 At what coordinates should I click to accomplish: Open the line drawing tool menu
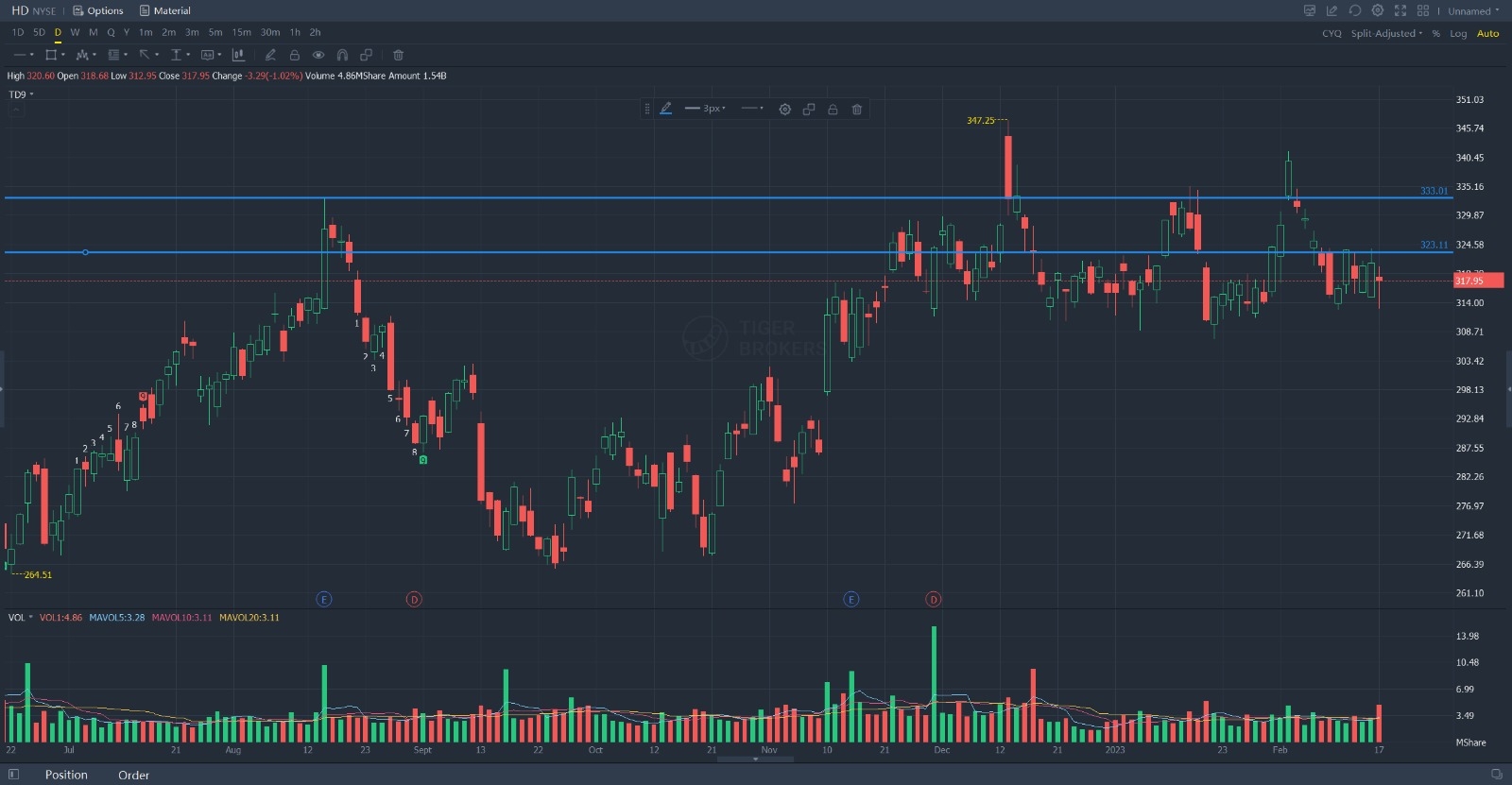coord(24,55)
